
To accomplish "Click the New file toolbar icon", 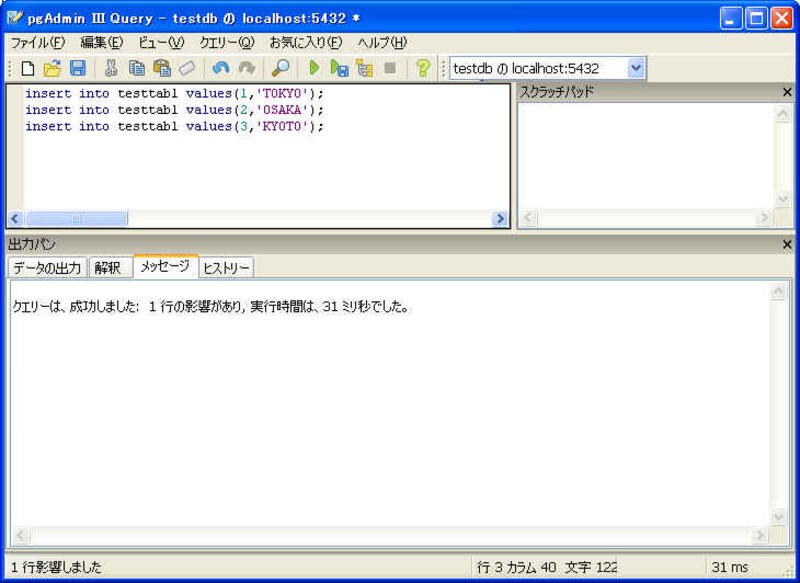I will pos(27,69).
